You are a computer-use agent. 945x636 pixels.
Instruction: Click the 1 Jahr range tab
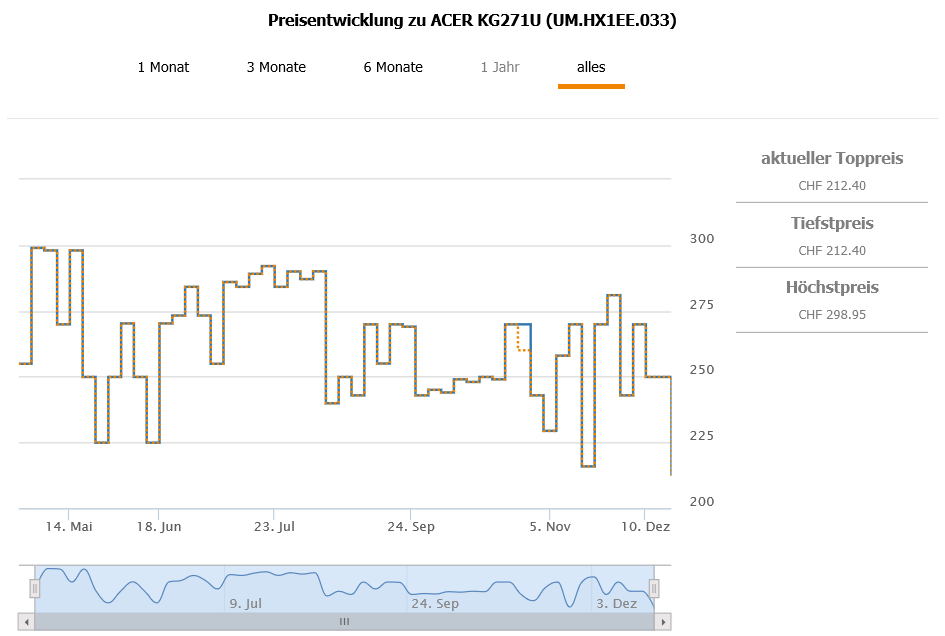[500, 68]
